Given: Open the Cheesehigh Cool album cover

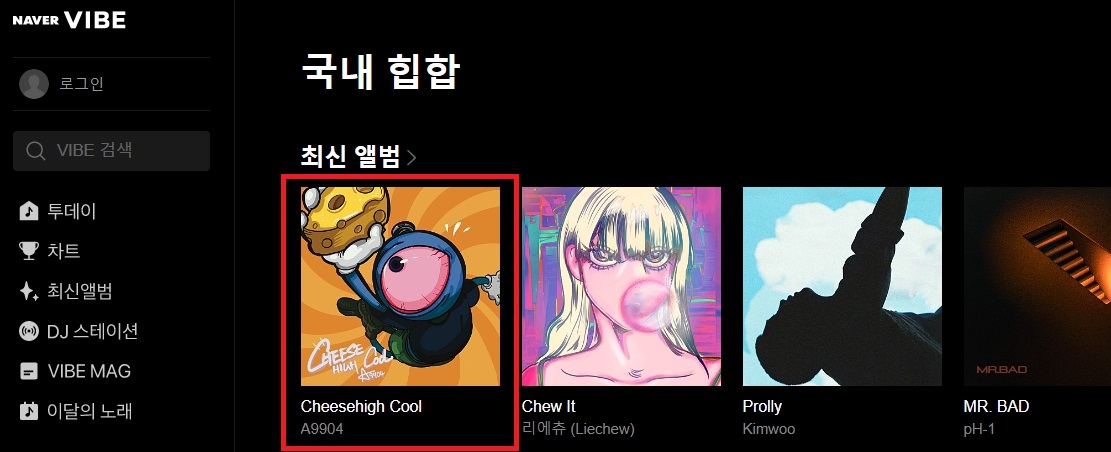Looking at the screenshot, I should click(400, 286).
